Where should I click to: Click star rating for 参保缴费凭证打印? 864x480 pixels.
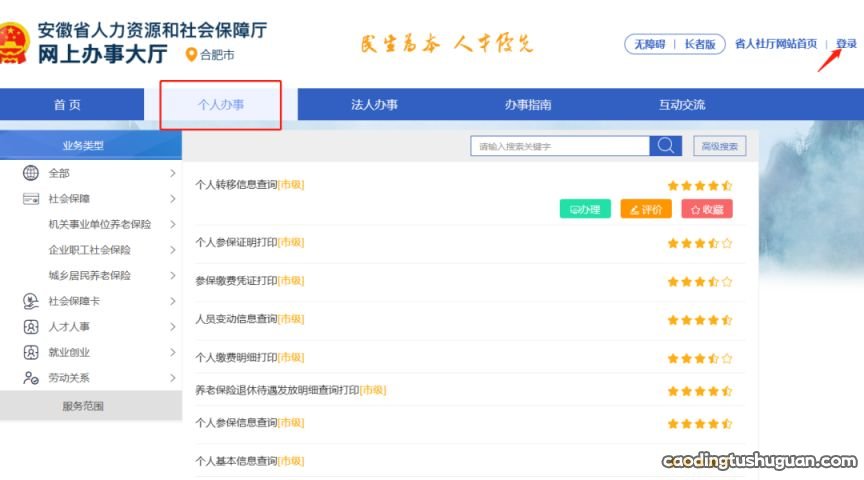click(700, 282)
